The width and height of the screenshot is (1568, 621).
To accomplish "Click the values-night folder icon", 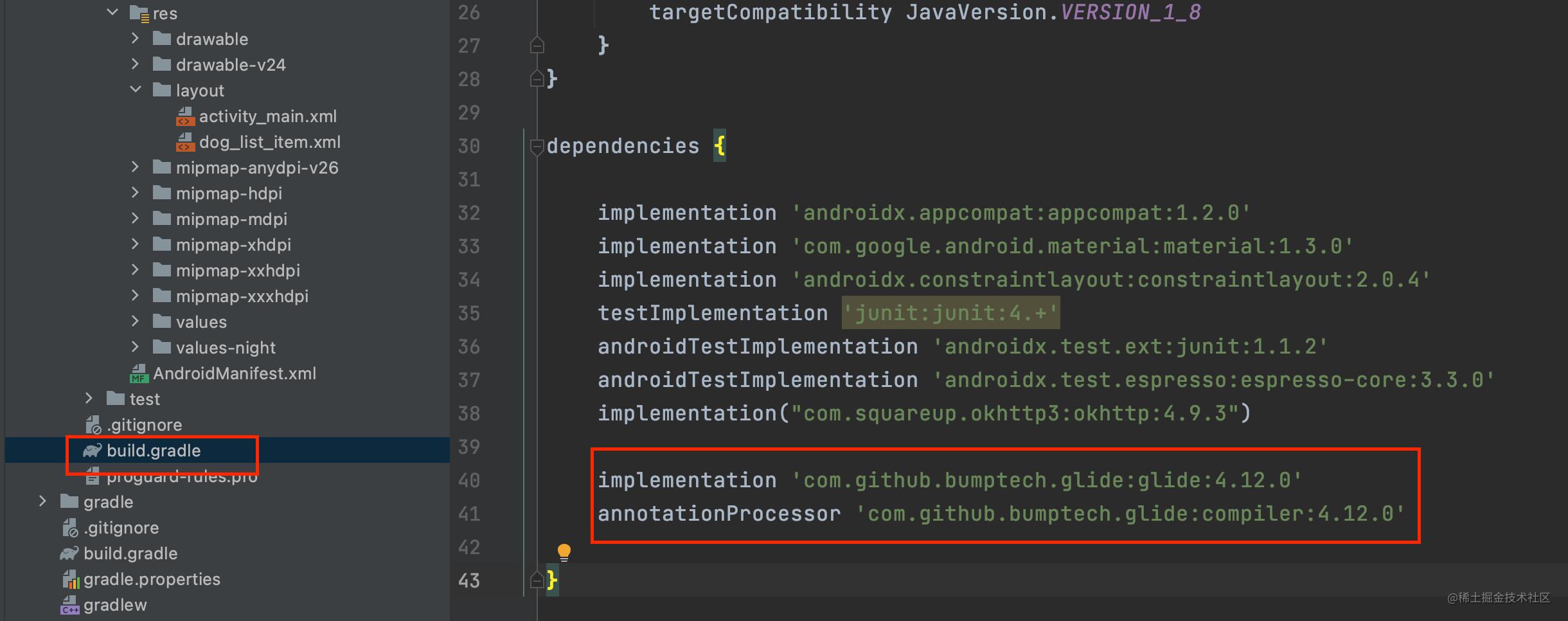I will 162,347.
